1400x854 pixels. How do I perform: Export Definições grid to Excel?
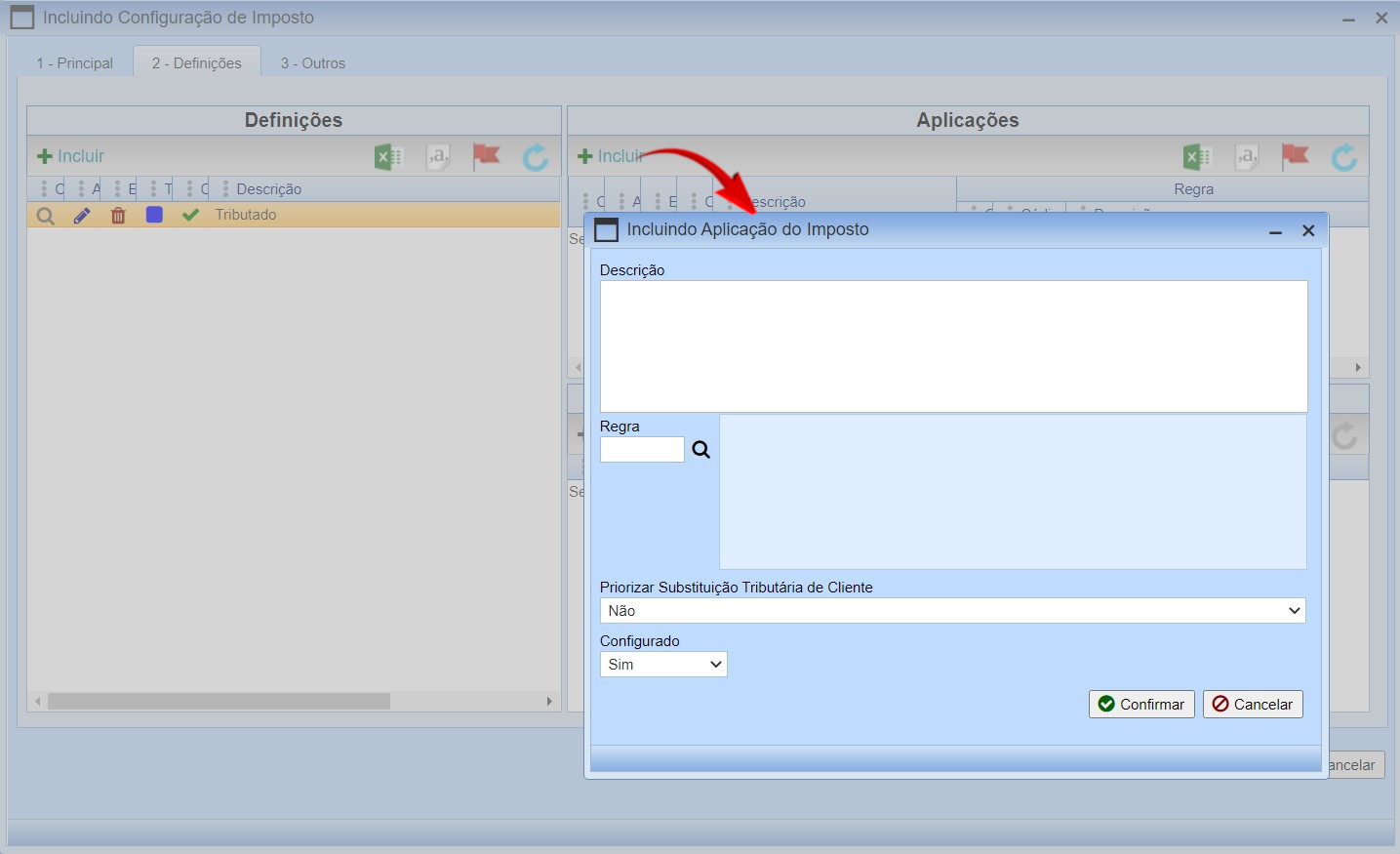click(388, 156)
